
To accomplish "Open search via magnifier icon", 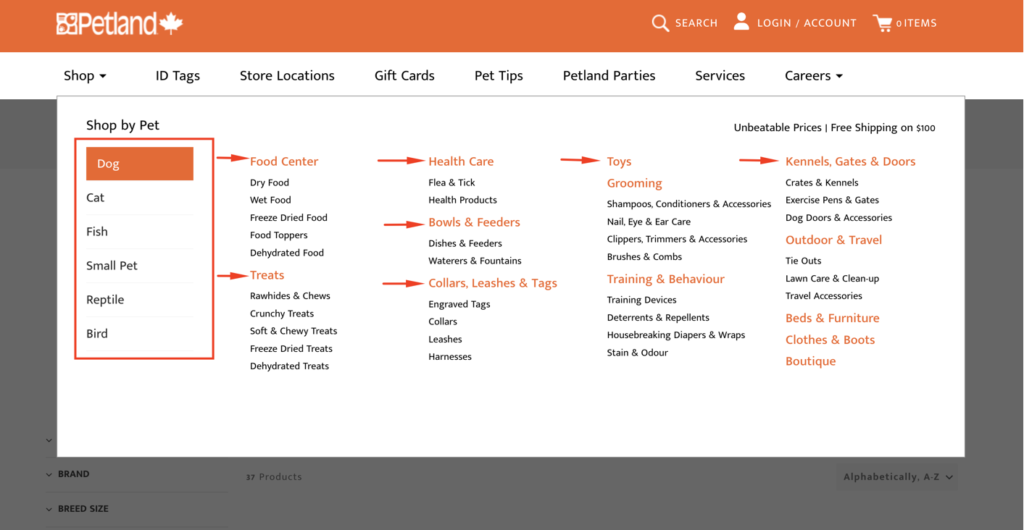I will coord(660,23).
